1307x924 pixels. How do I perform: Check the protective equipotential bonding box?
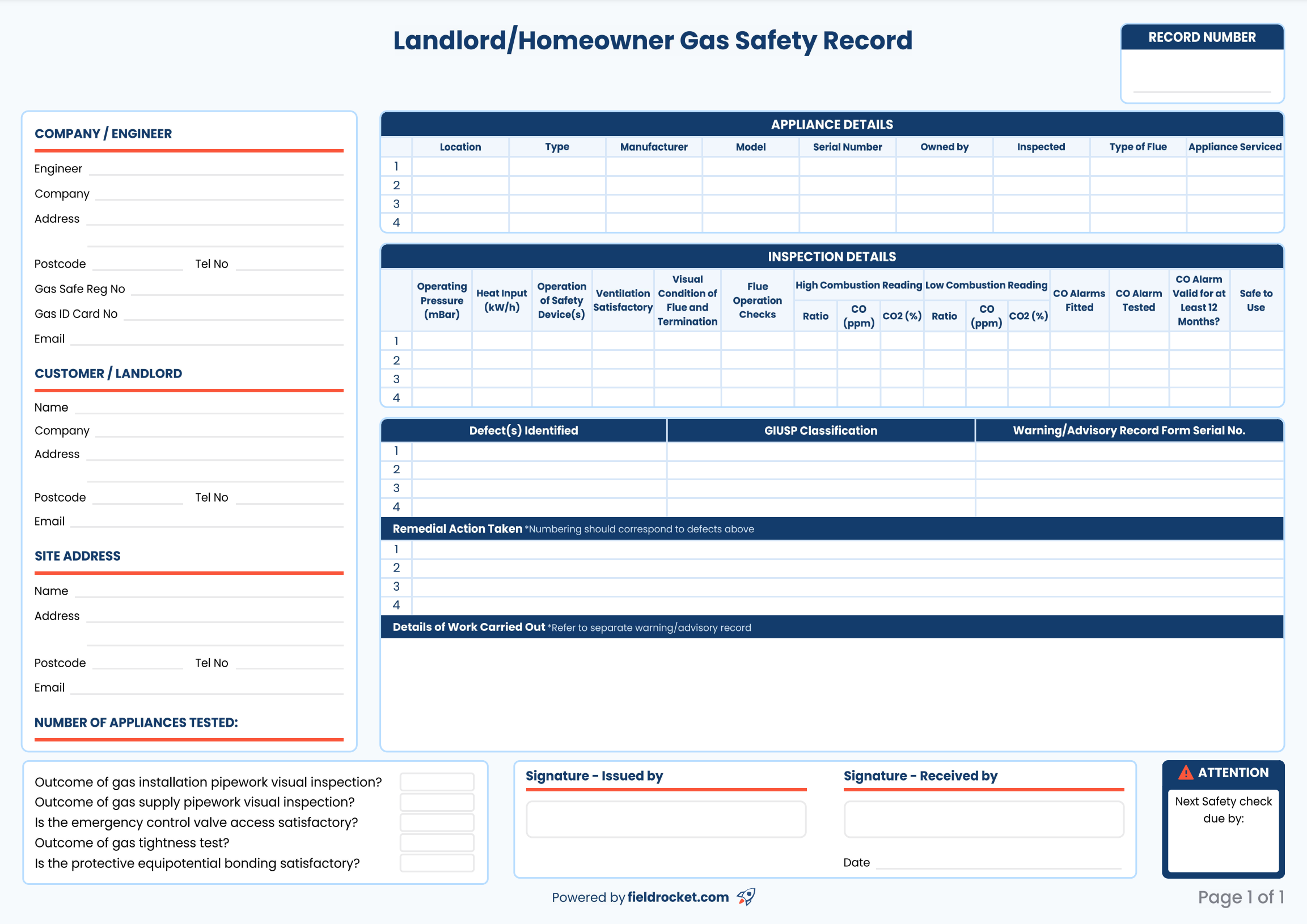tap(437, 863)
